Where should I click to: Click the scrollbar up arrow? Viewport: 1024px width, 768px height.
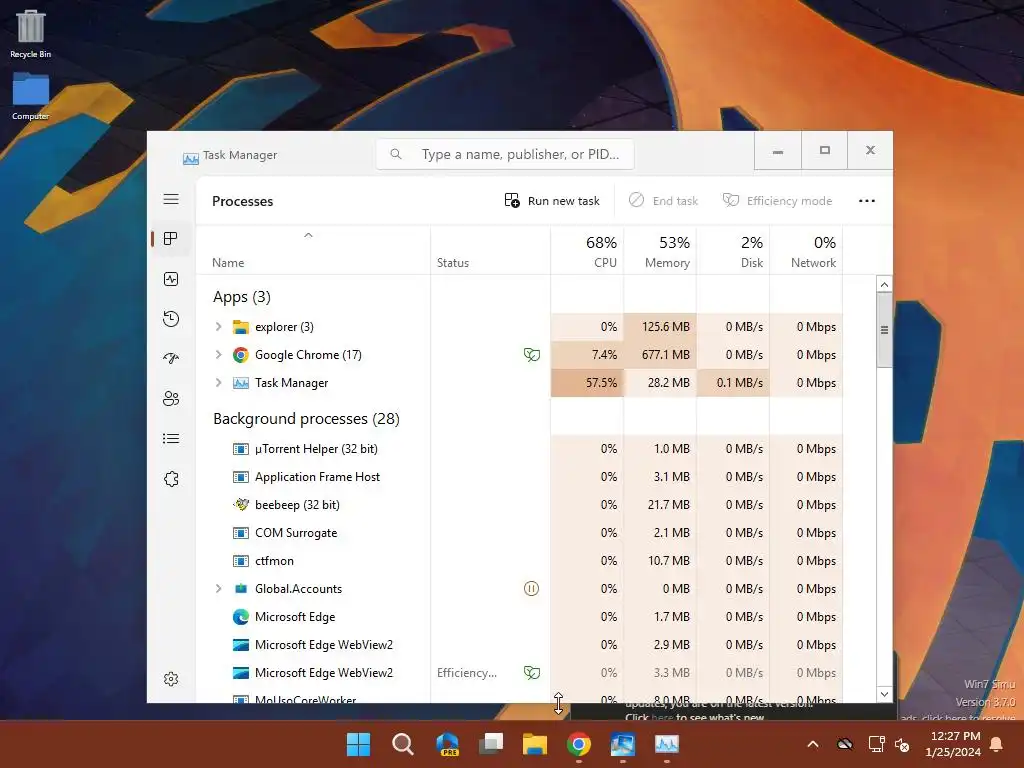[884, 284]
